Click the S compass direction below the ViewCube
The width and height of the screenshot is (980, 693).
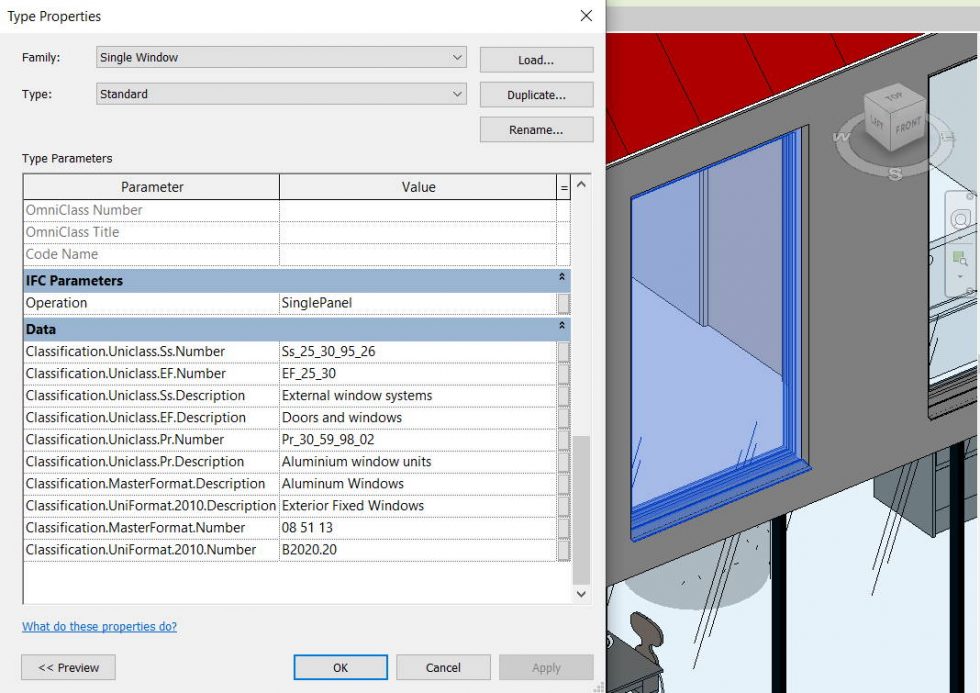click(x=895, y=174)
